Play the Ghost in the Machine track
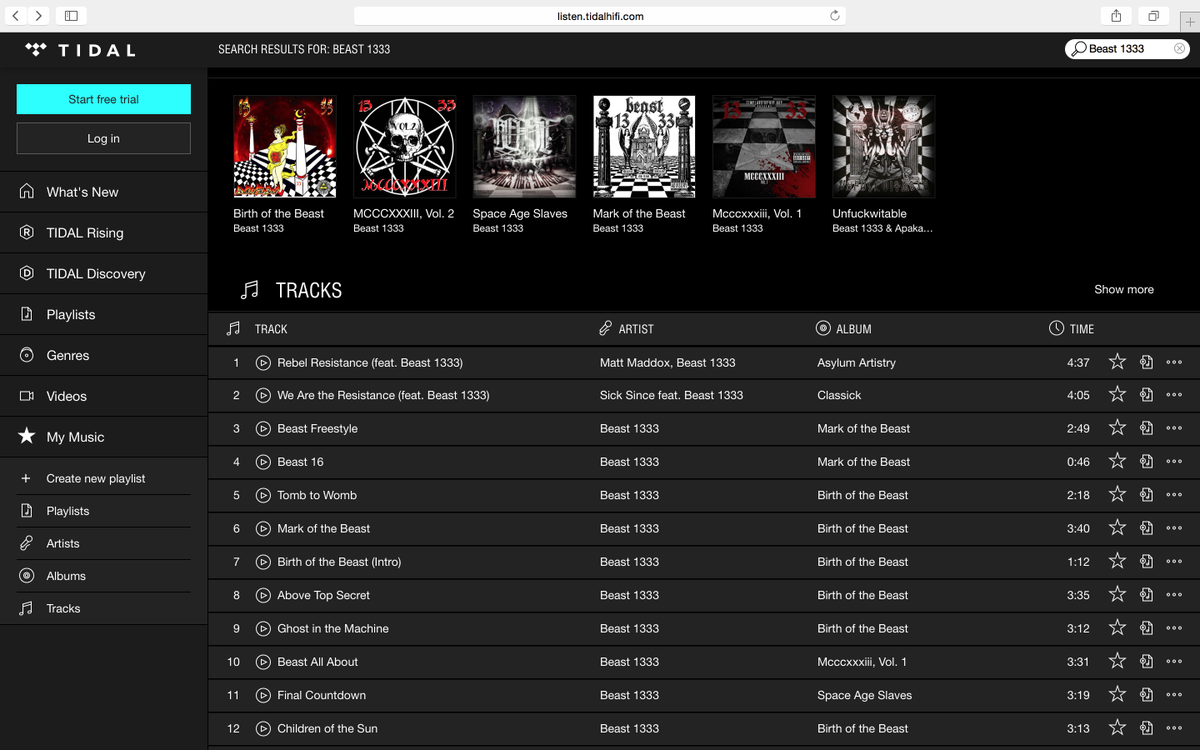 click(x=263, y=629)
